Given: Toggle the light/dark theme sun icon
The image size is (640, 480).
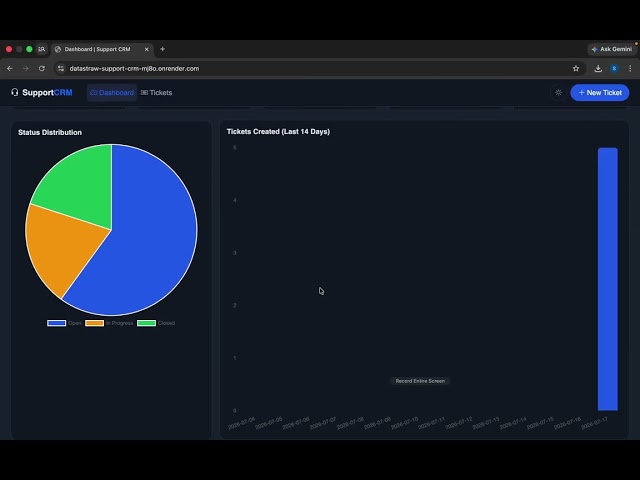Looking at the screenshot, I should (558, 93).
